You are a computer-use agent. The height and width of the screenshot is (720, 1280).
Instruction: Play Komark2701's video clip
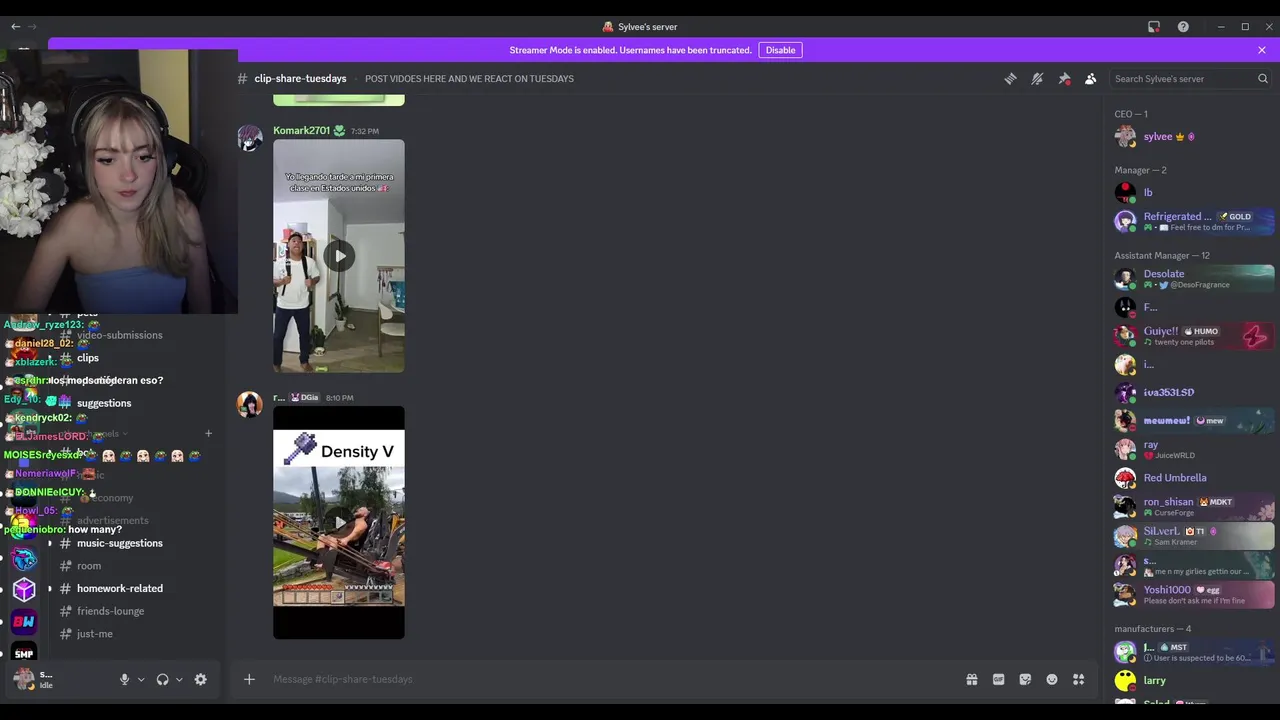pos(339,256)
